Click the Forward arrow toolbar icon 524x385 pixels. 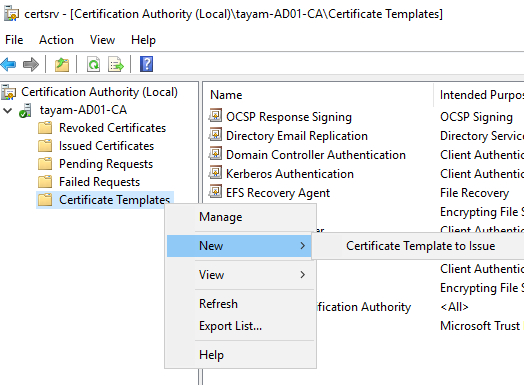click(x=31, y=64)
